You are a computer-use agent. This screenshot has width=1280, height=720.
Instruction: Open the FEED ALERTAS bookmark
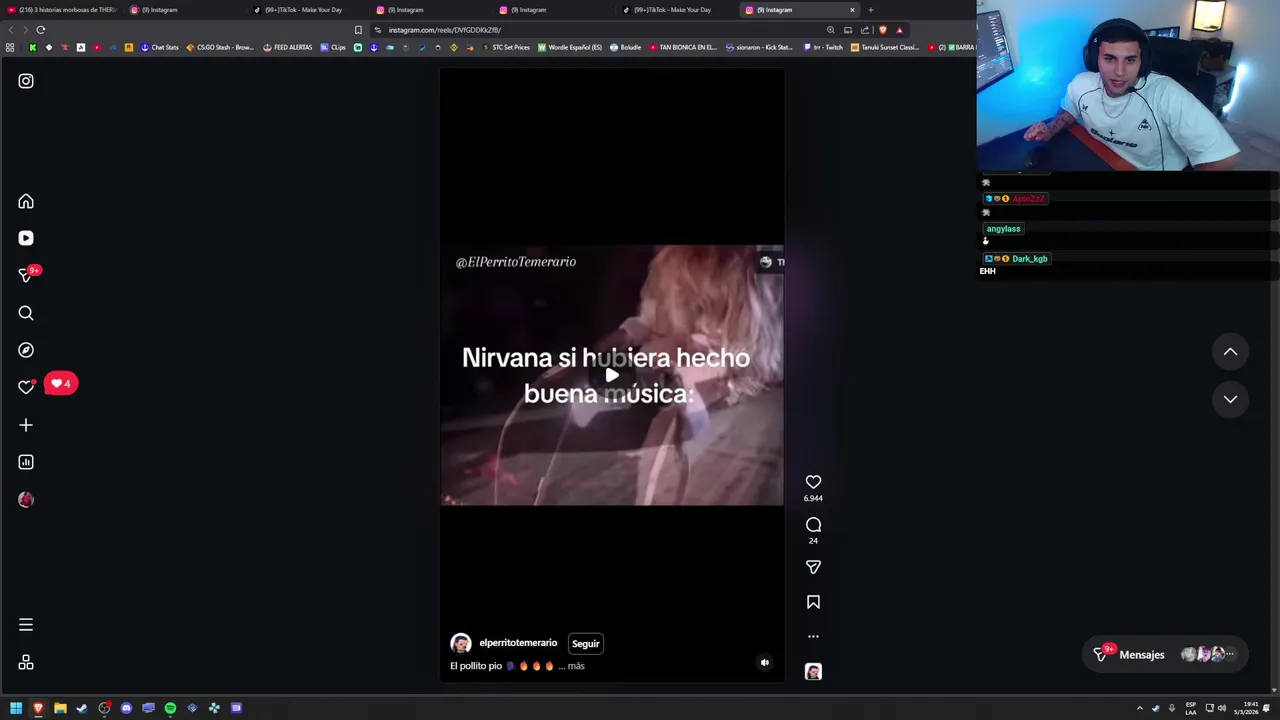pos(288,47)
